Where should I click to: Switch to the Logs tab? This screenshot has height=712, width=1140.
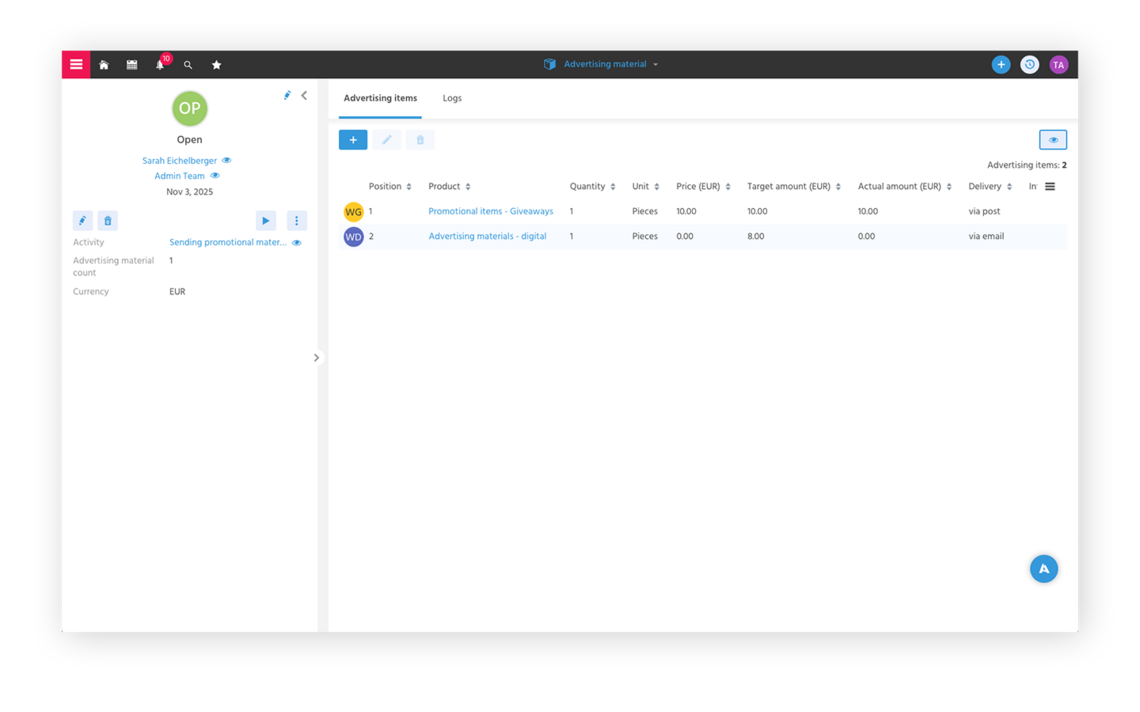pyautogui.click(x=452, y=98)
